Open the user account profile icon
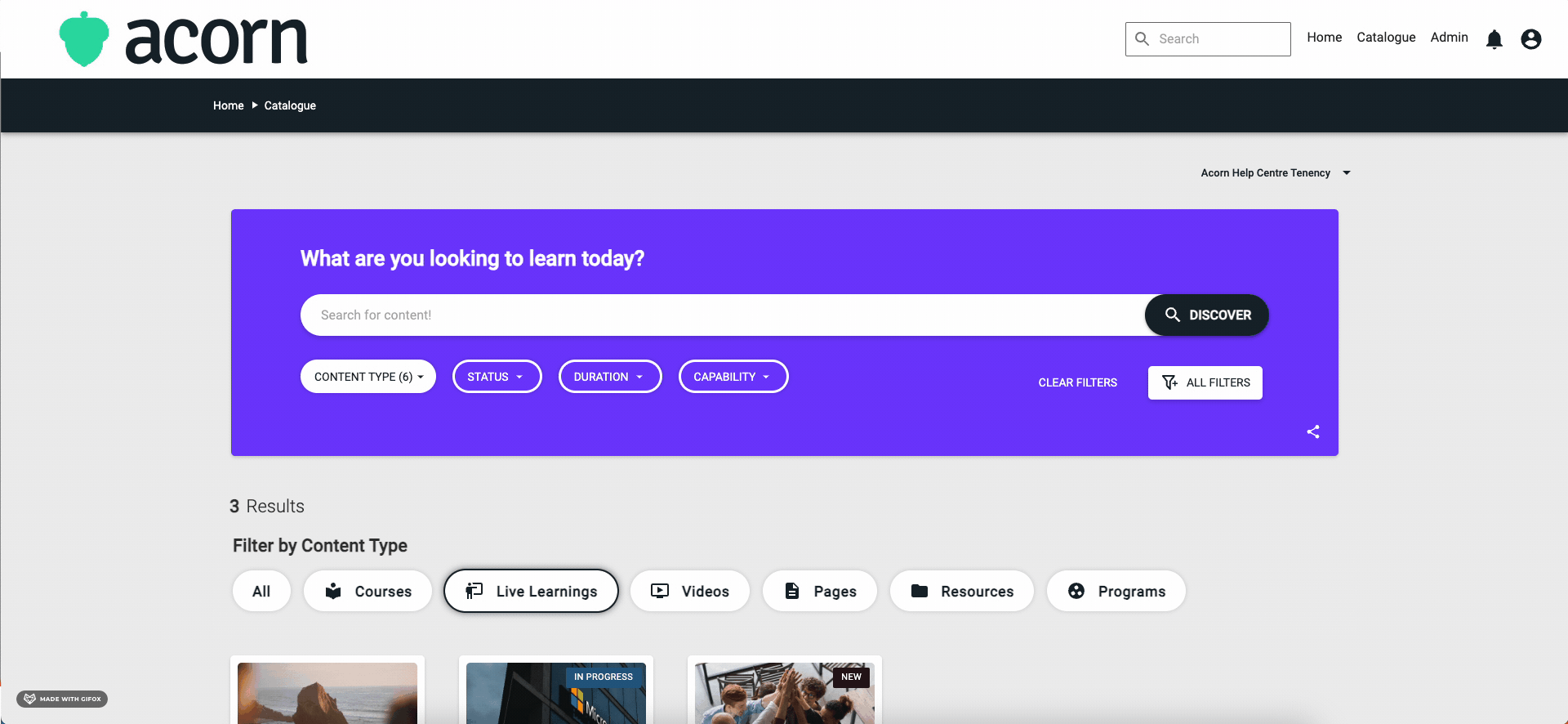1568x724 pixels. 1531,39
